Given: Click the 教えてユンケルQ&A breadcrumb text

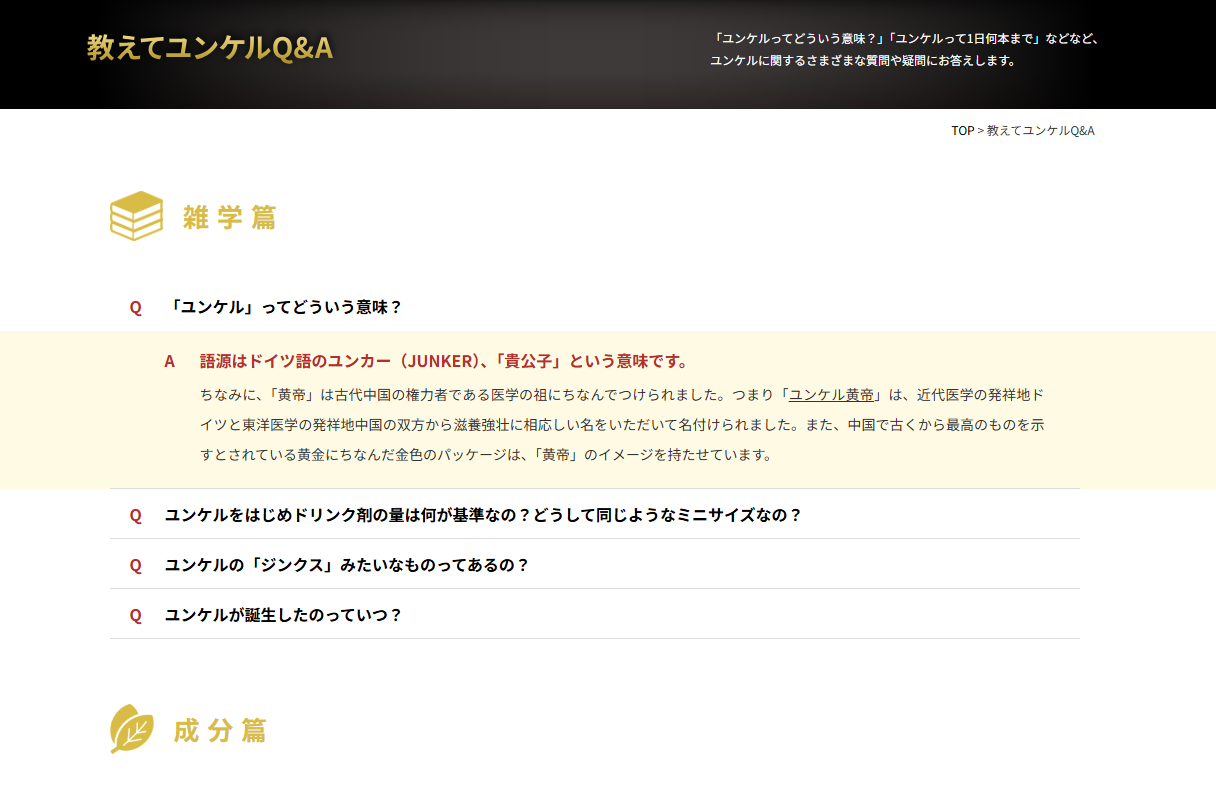Looking at the screenshot, I should click(x=1040, y=131).
